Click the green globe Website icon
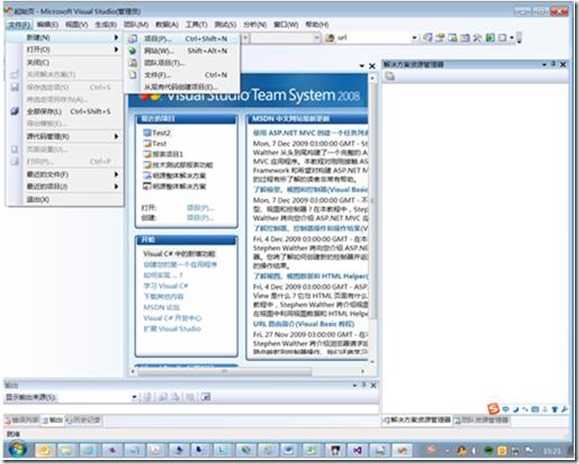 [x=133, y=51]
